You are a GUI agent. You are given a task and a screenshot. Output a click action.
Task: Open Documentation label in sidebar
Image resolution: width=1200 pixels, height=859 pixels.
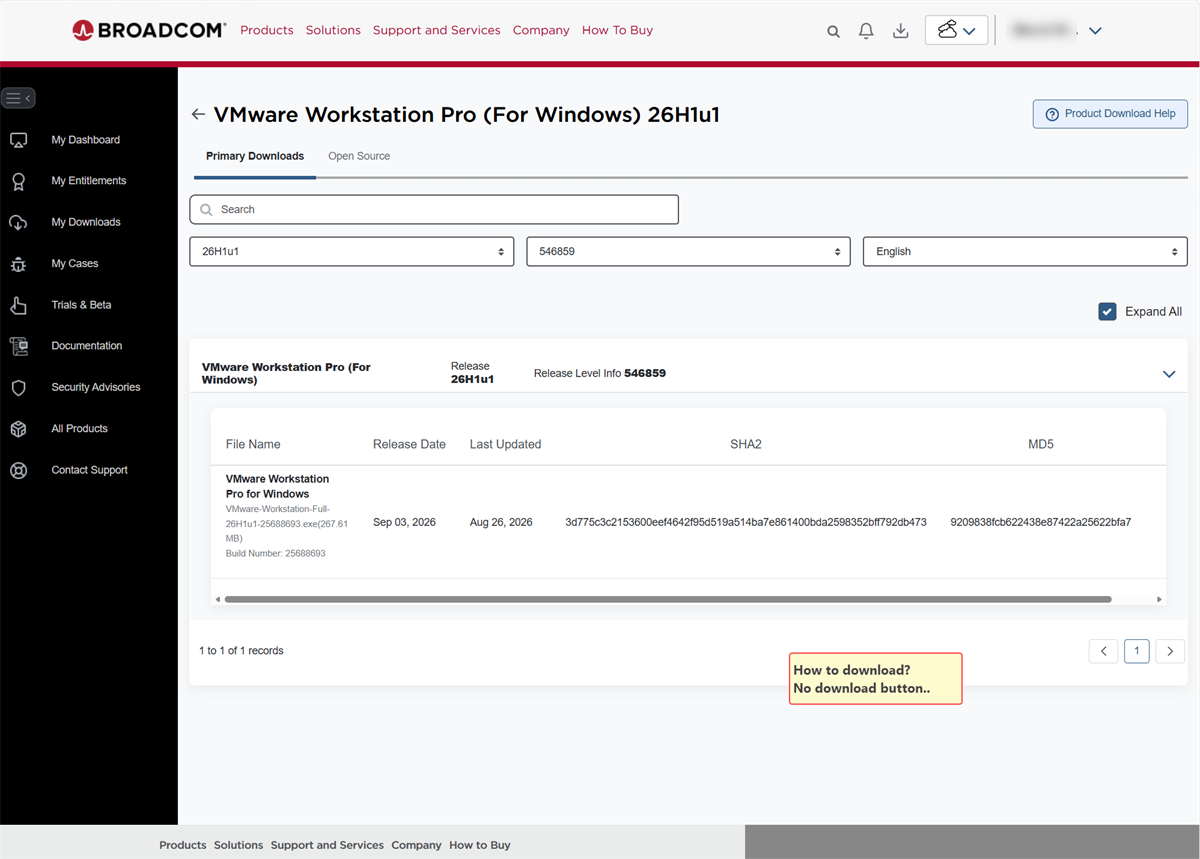coord(87,346)
